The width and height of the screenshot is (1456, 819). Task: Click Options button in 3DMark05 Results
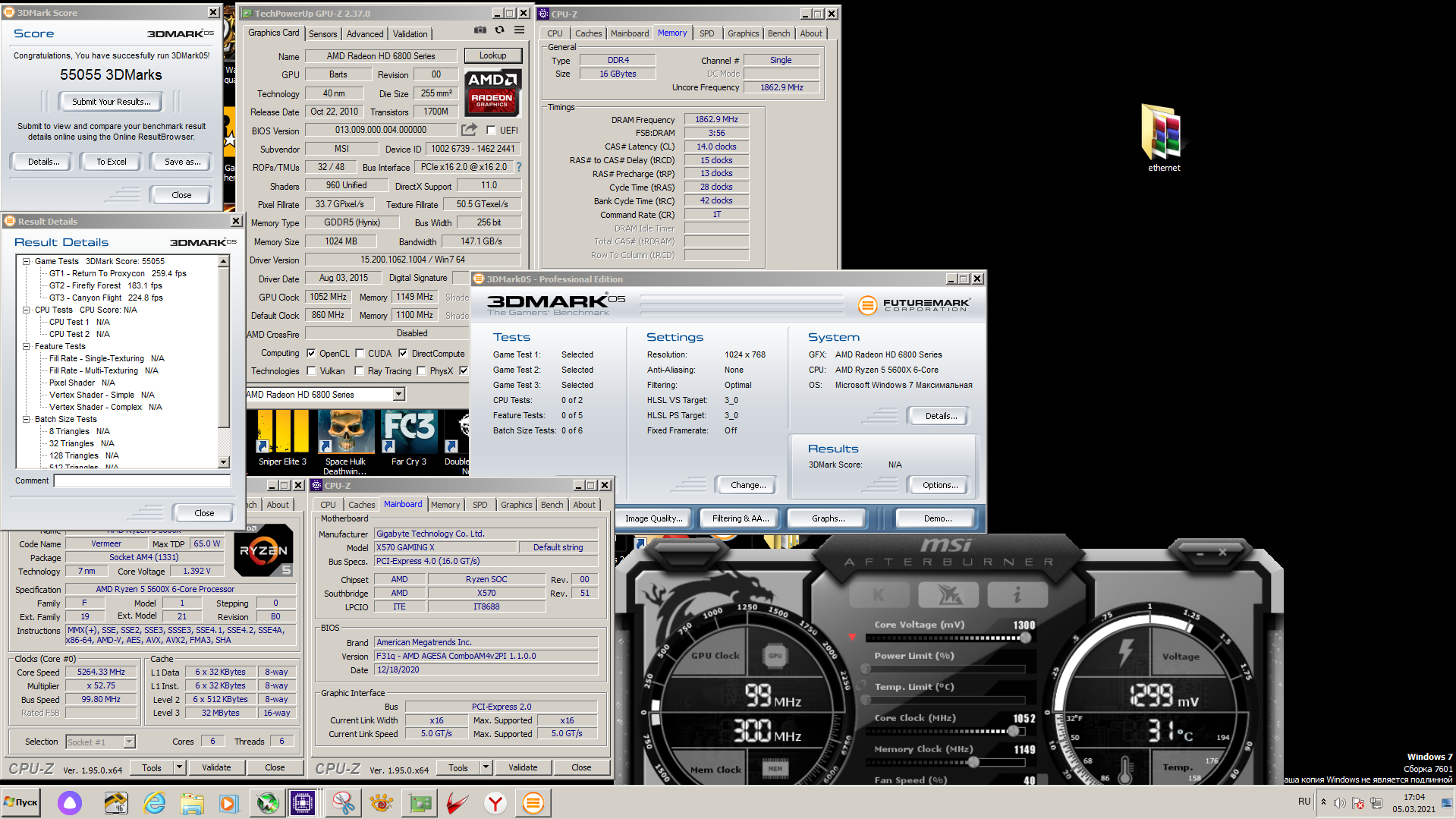click(x=940, y=485)
